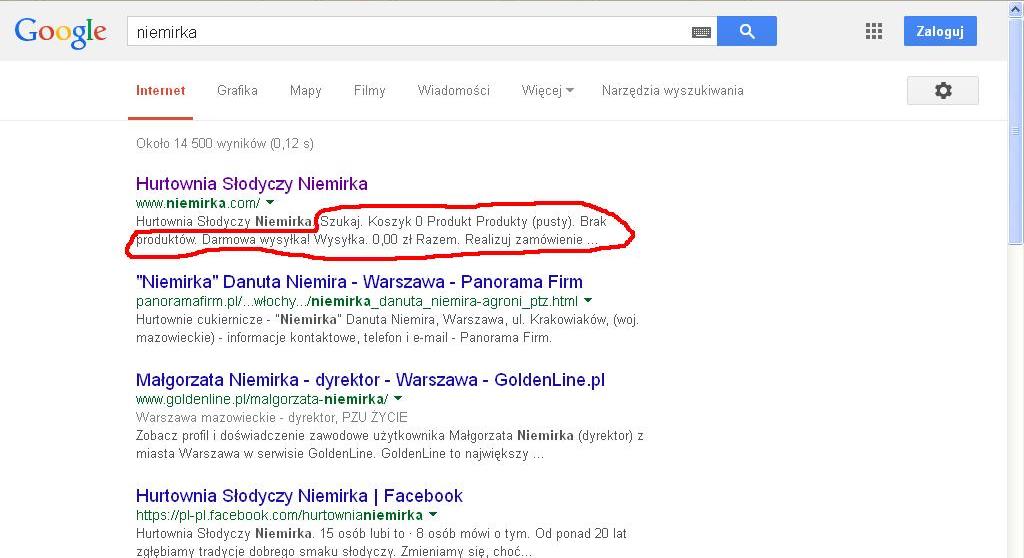1024x558 pixels.
Task: Open the Hurtownia Słodyczy Niemirka result link
Action: point(252,184)
